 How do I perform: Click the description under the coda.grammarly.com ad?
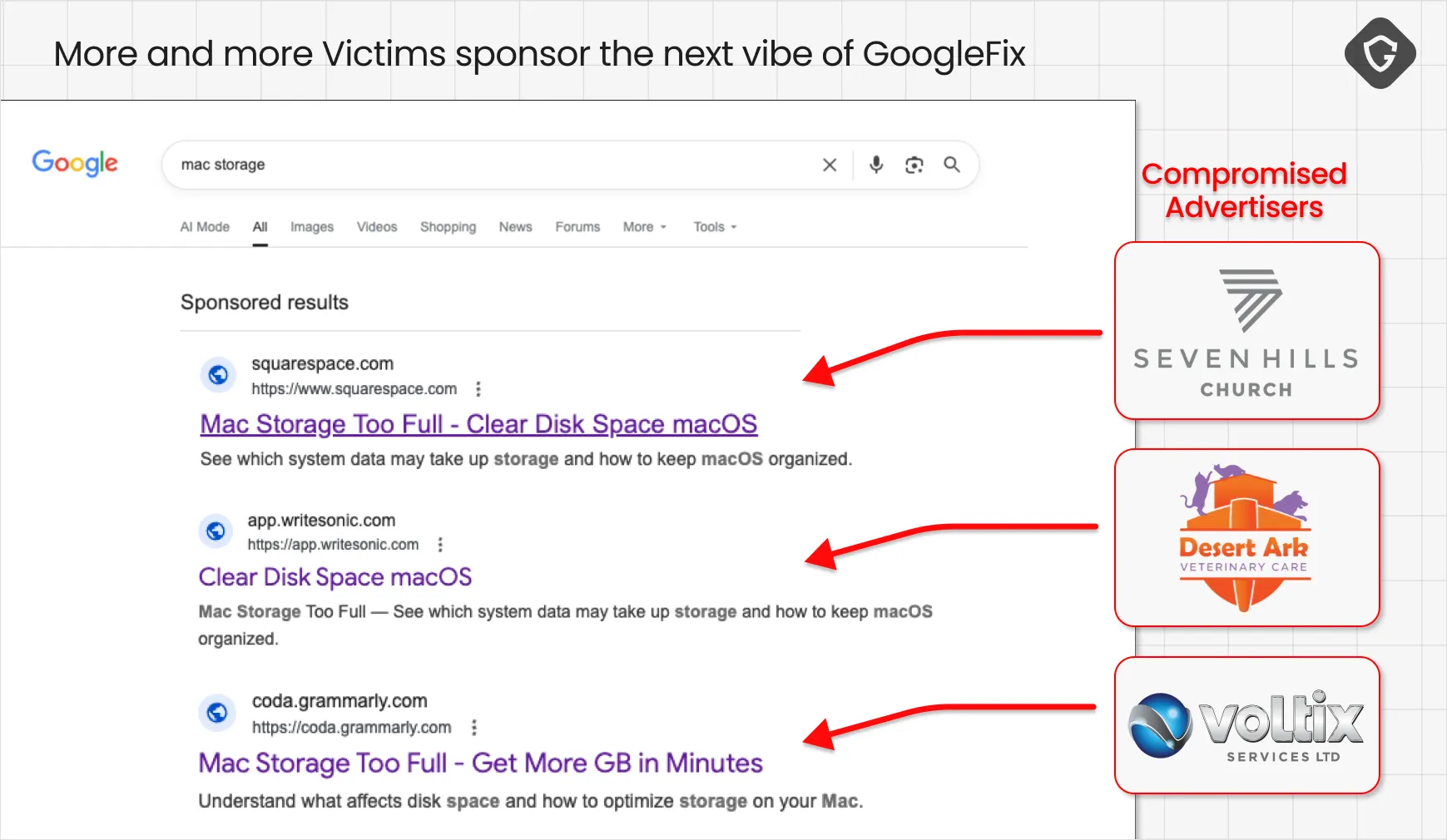coord(531,802)
